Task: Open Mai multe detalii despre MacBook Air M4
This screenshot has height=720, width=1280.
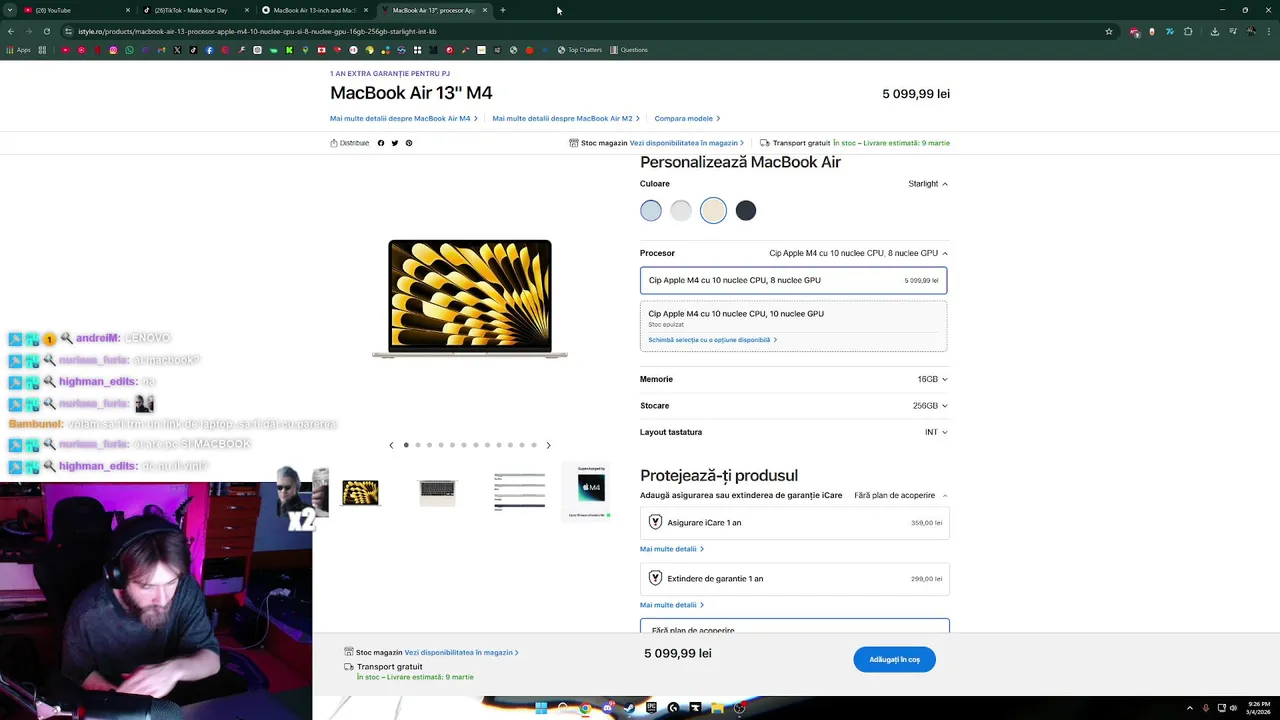Action: click(x=404, y=118)
